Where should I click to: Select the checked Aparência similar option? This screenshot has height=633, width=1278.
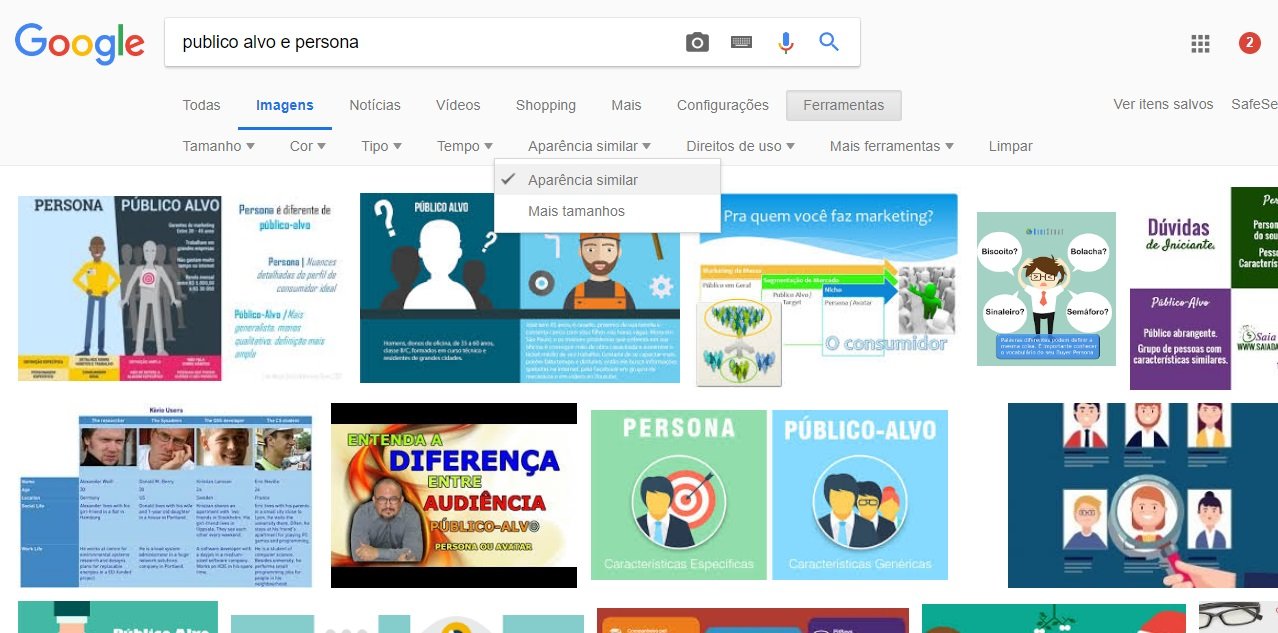(x=582, y=180)
